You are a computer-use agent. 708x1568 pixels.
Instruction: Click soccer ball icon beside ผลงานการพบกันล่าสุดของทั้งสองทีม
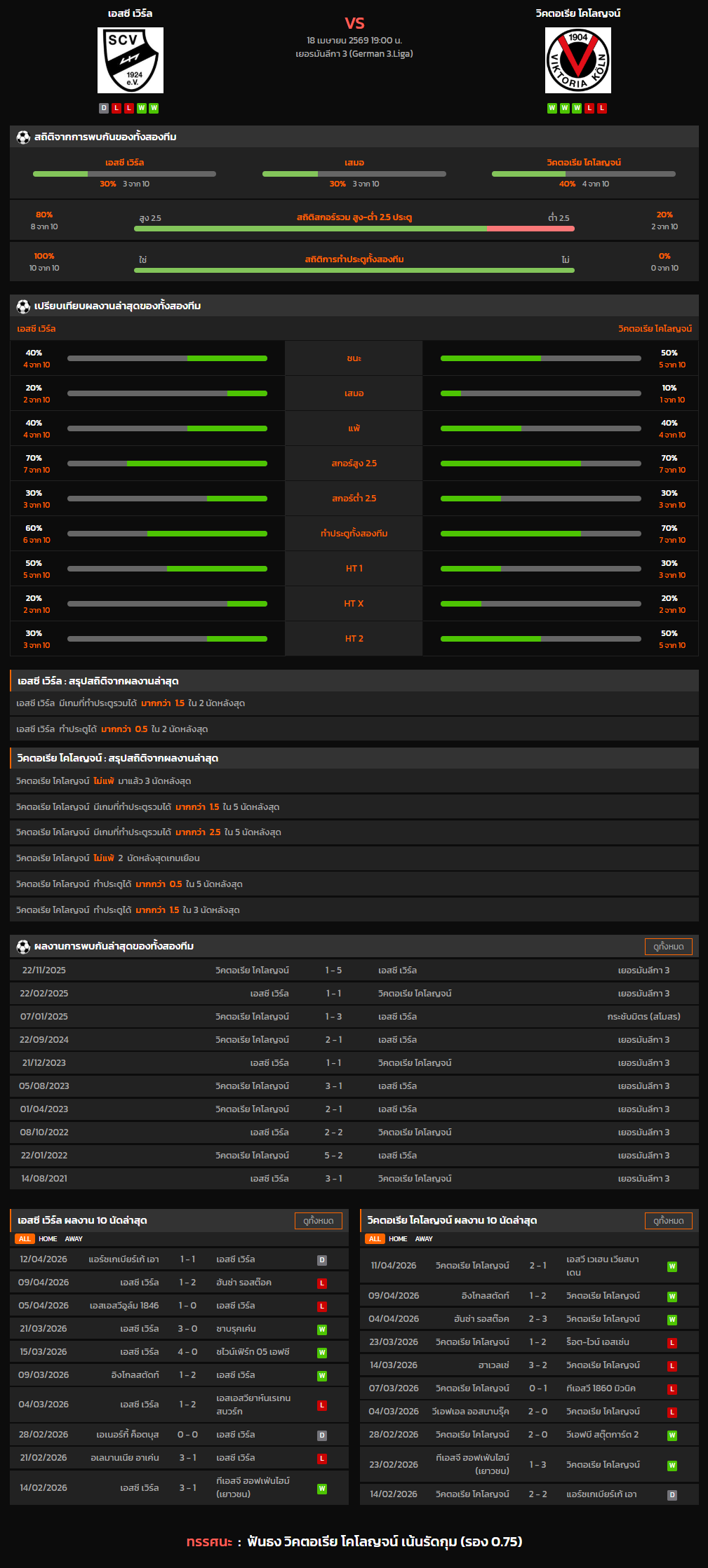23,947
